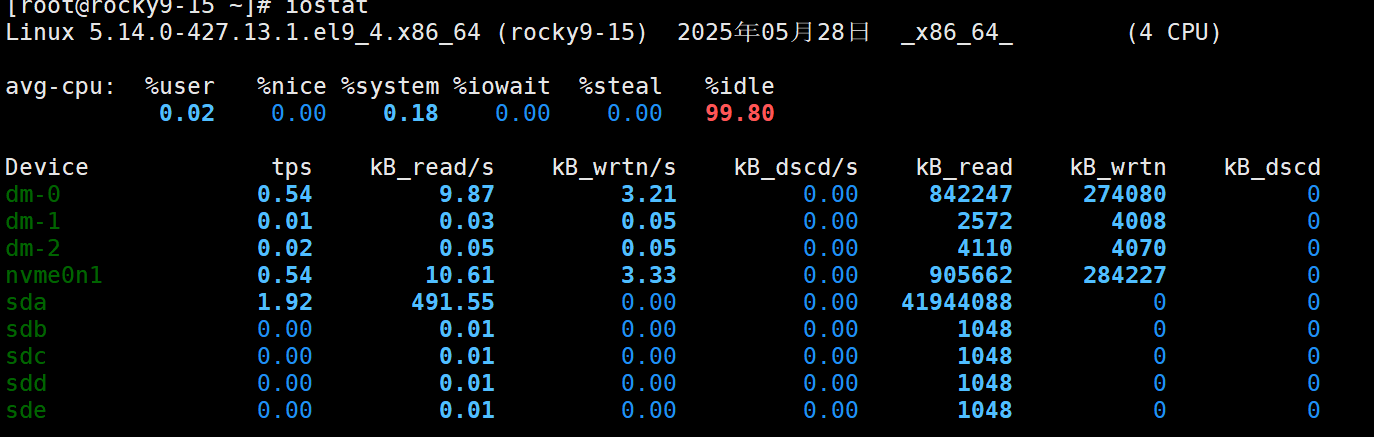Click the sdb device name
1374x437 pixels.
coord(26,329)
